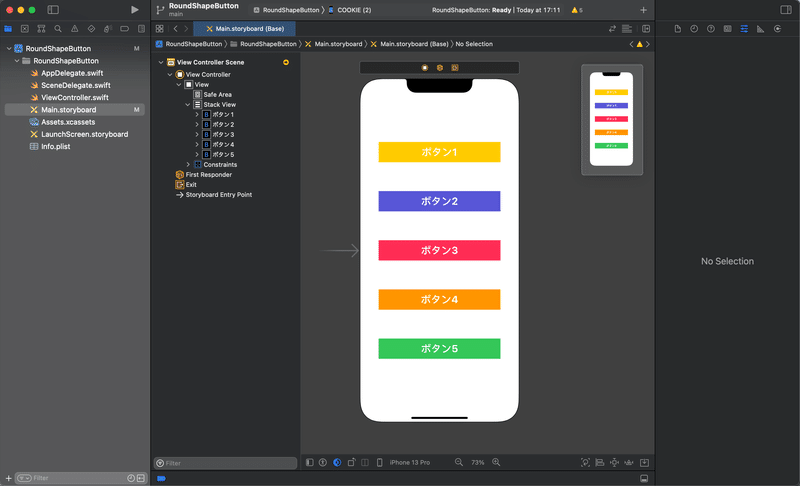The image size is (800, 486).
Task: Open AppDelegate.swift file
Action: pyautogui.click(x=72, y=73)
